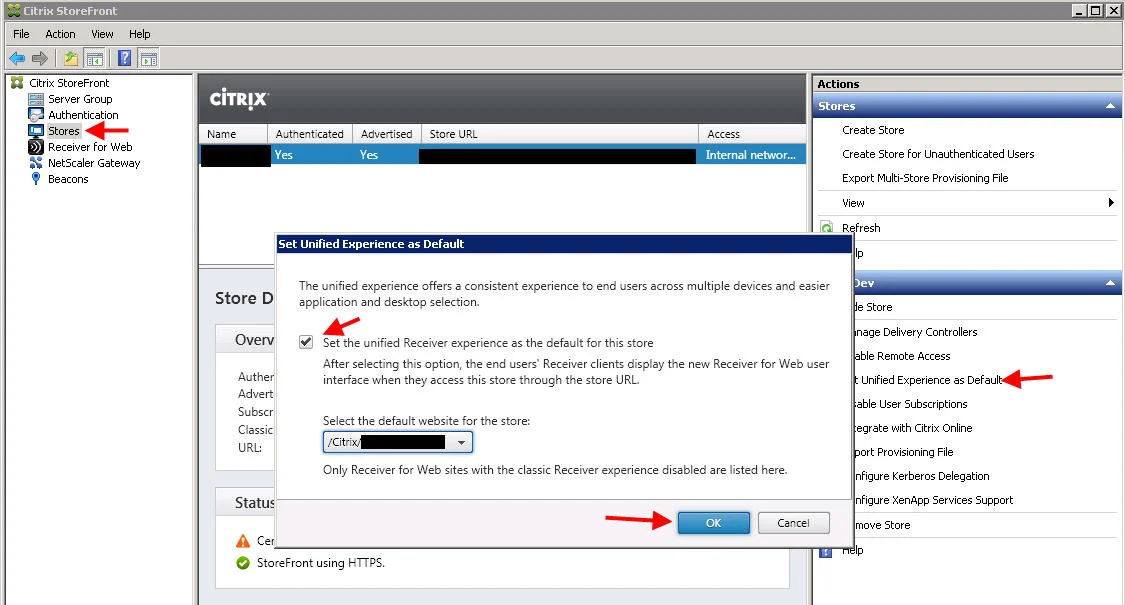Click the Back arrow toolbar icon
The width and height of the screenshot is (1125, 605).
click(17, 58)
